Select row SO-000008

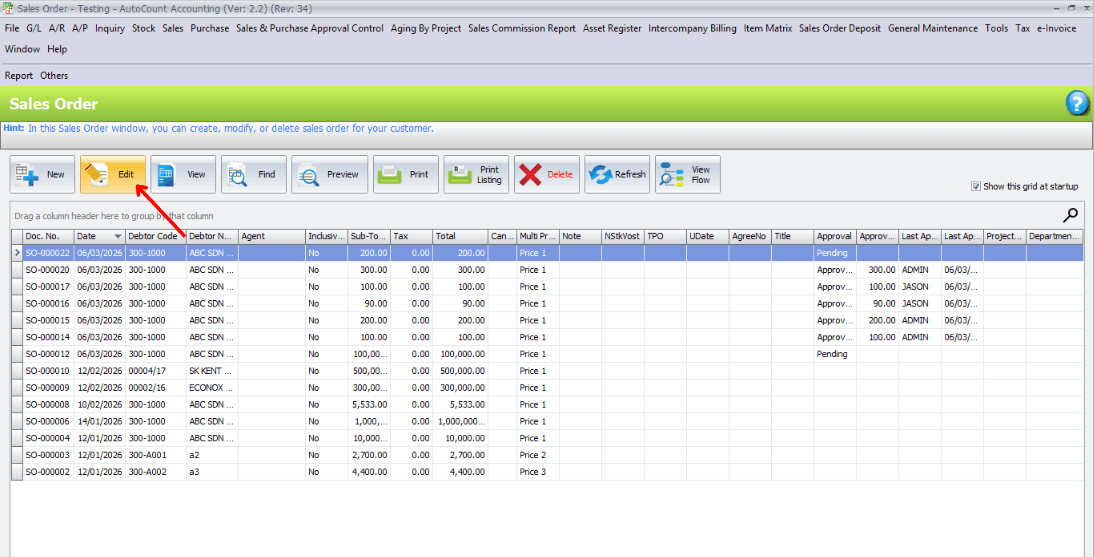coord(547,405)
